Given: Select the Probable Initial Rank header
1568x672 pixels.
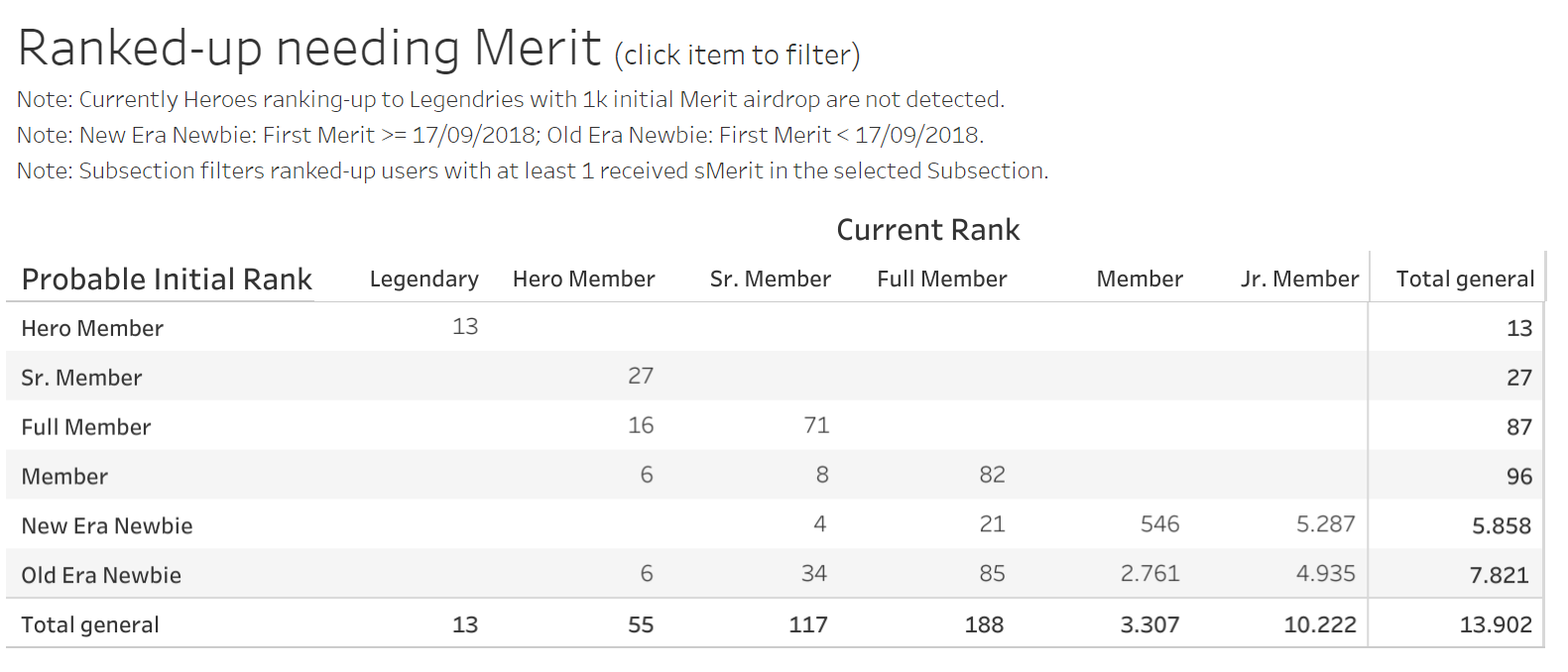Looking at the screenshot, I should tap(167, 280).
